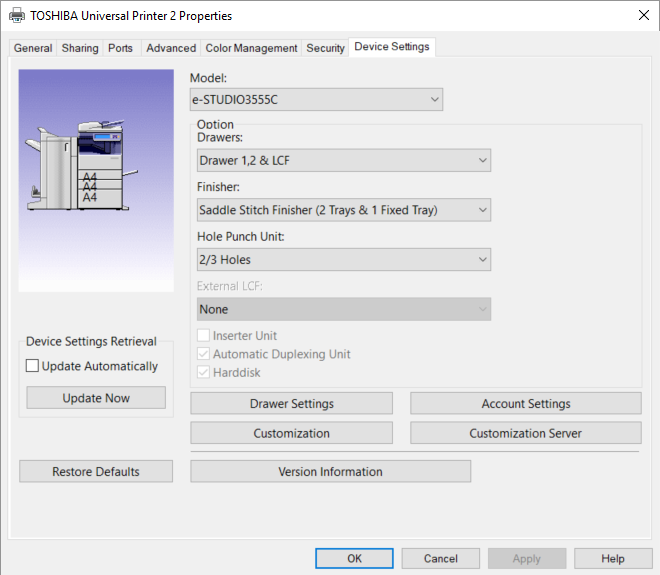Screen dimensions: 660x575
Task: Open the Sharing tab
Action: [80, 48]
